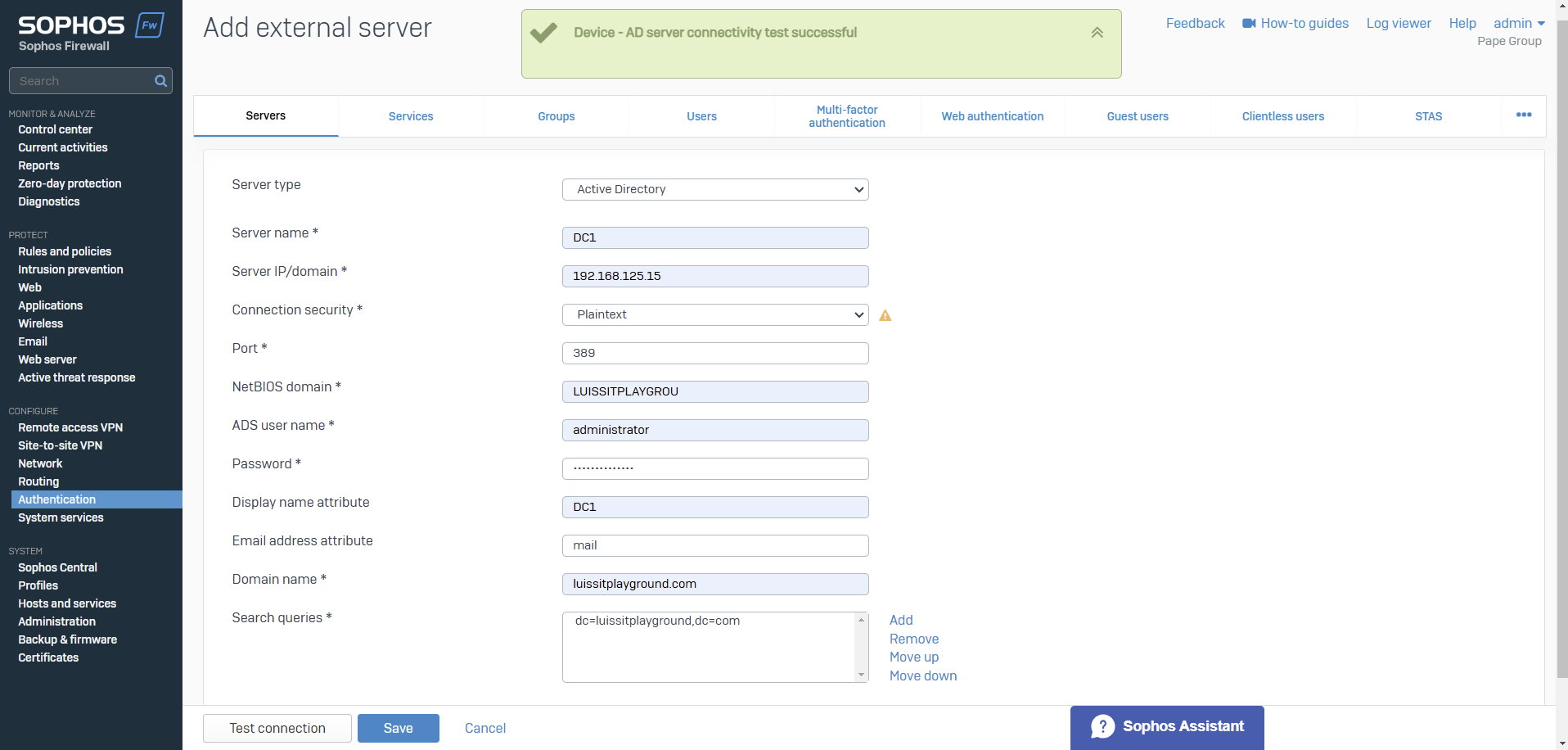Click the plaintext security warning triangle icon
This screenshot has width=1568, height=750.
point(885,315)
